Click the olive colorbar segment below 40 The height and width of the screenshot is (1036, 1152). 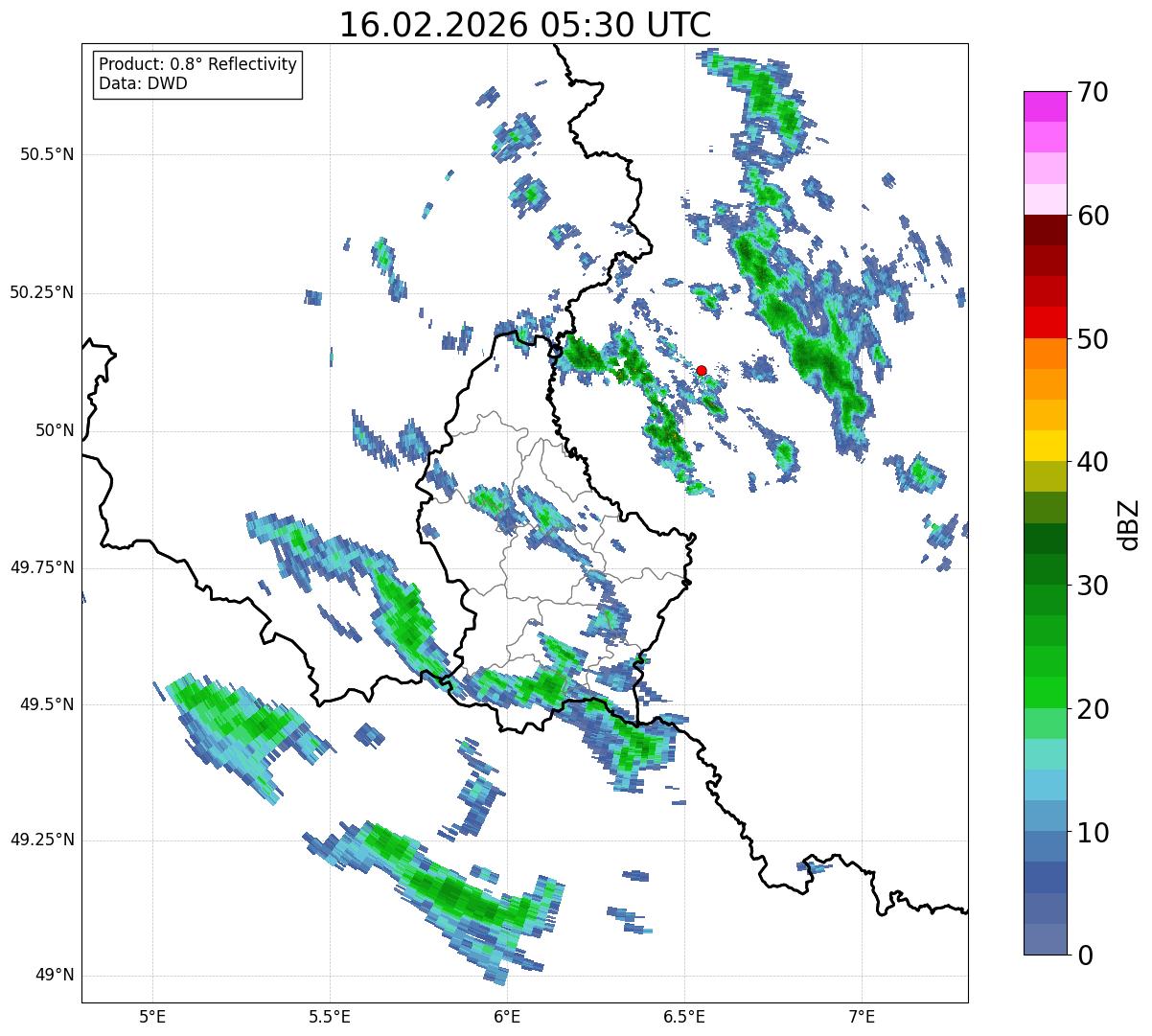tap(1045, 476)
